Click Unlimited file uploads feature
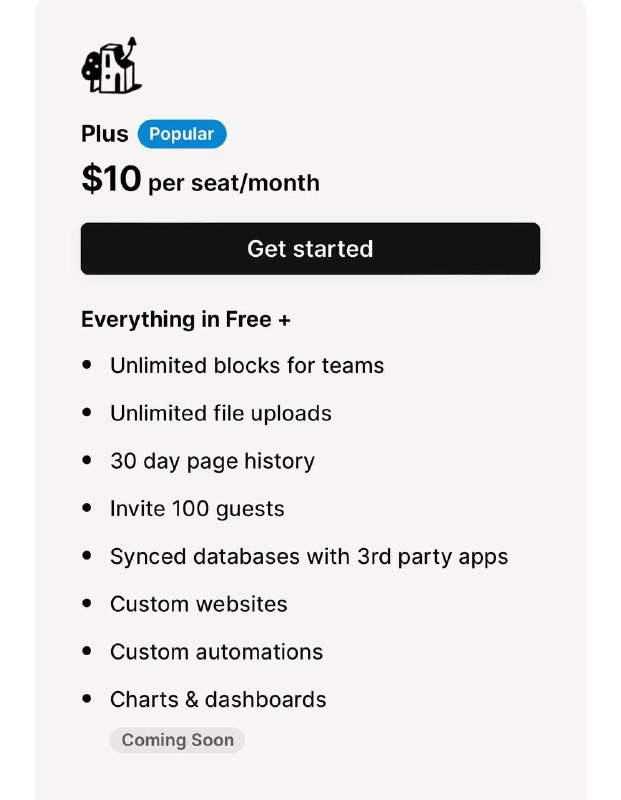 click(x=221, y=414)
